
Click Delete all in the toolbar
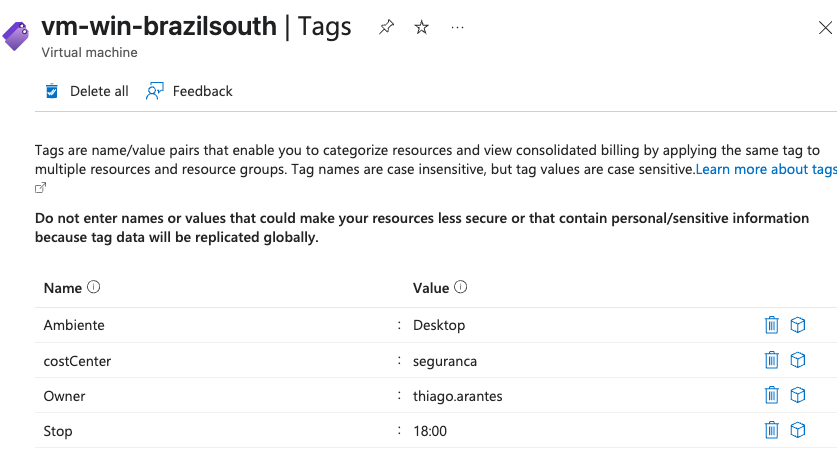86,91
